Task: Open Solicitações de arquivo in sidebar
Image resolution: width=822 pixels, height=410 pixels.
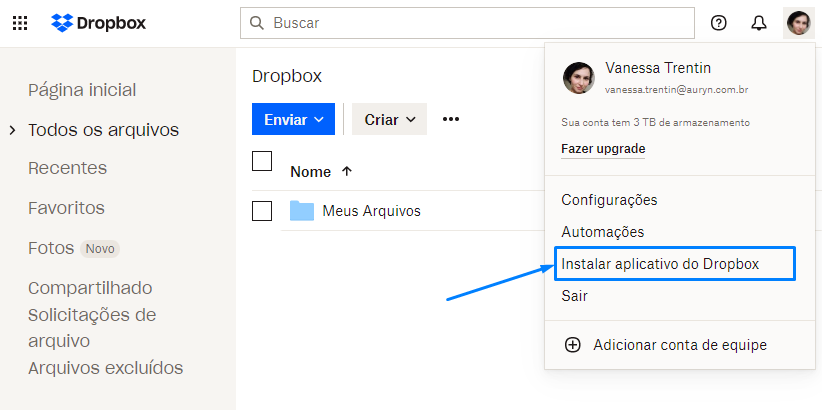Action: click(x=92, y=328)
